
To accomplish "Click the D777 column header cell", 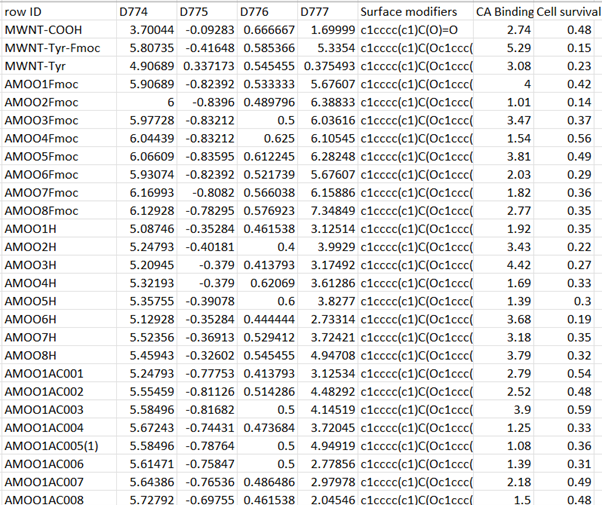I will (328, 12).
